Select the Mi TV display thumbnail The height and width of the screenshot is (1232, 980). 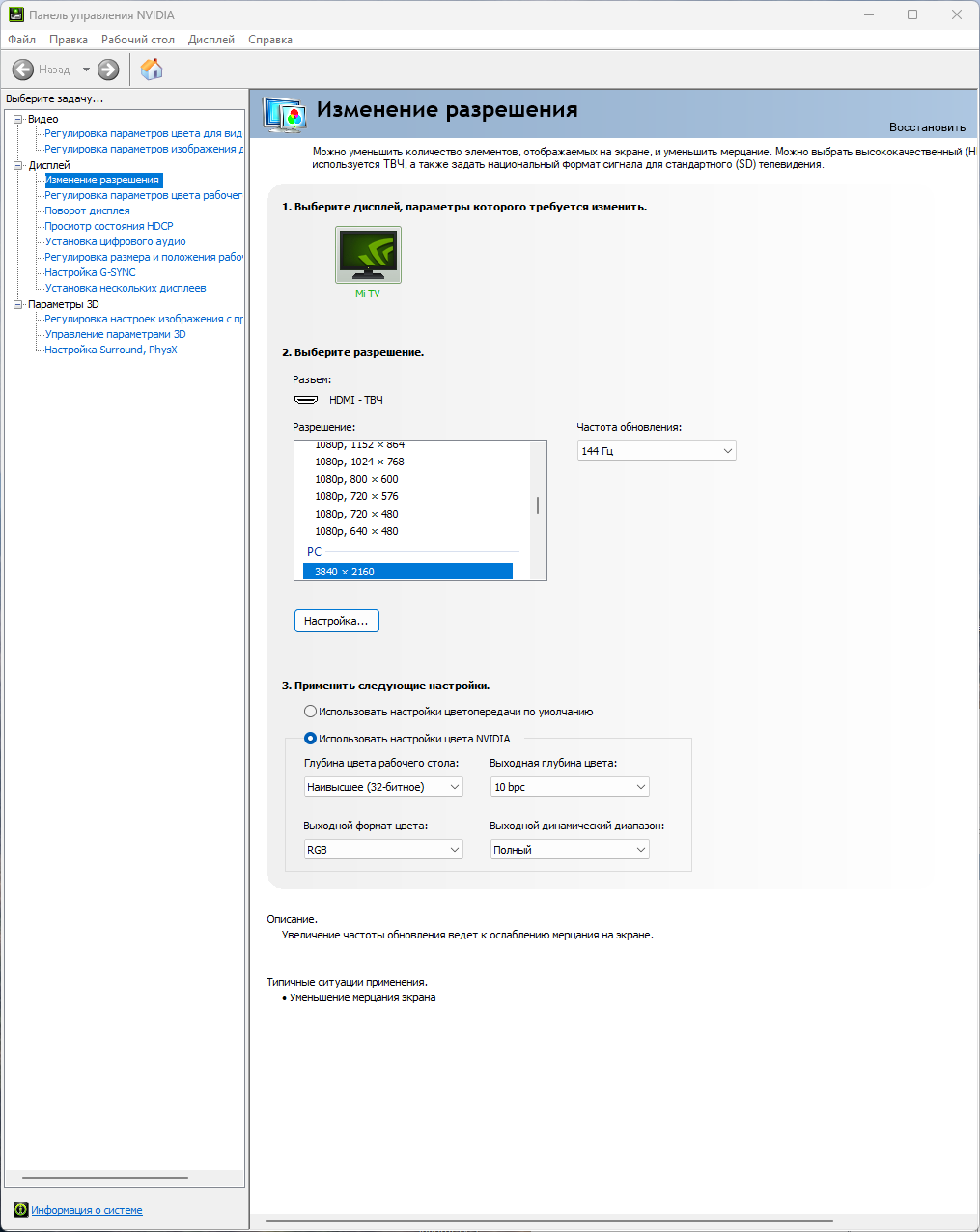click(368, 255)
